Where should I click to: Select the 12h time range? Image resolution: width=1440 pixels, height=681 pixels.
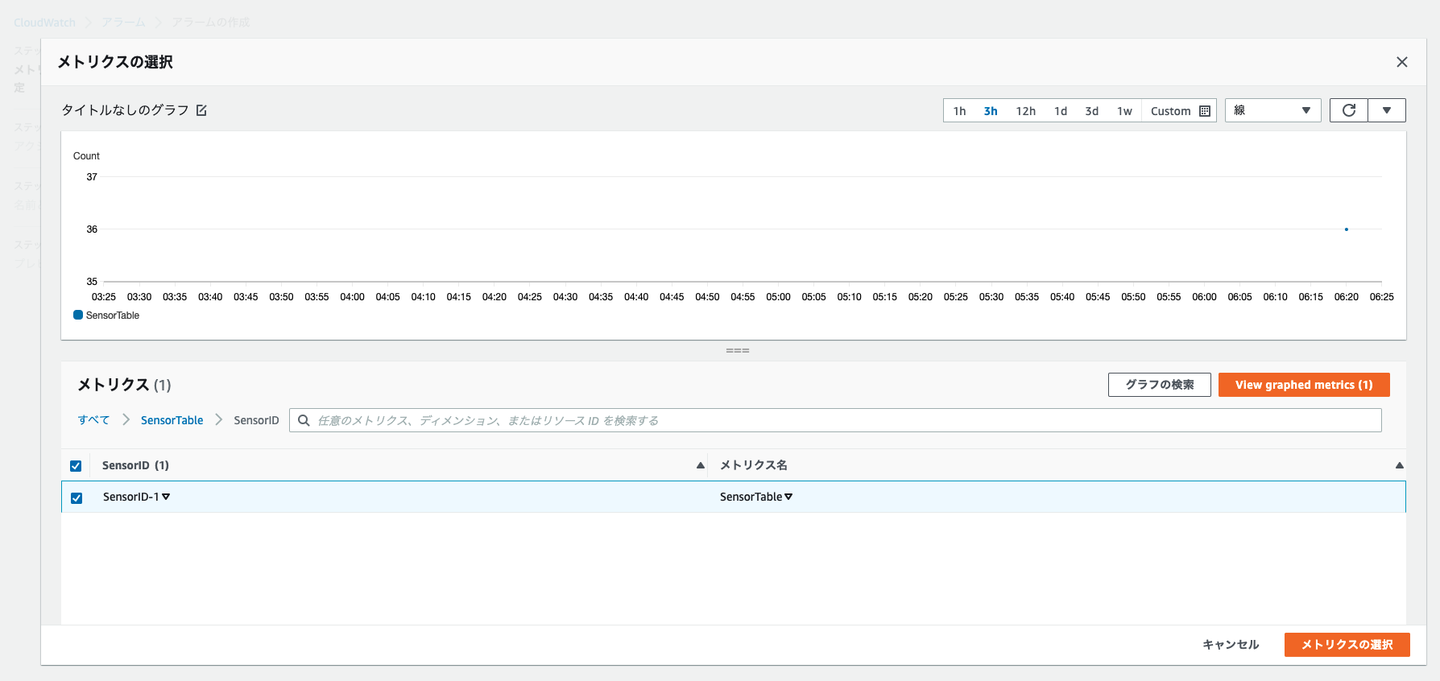1026,111
